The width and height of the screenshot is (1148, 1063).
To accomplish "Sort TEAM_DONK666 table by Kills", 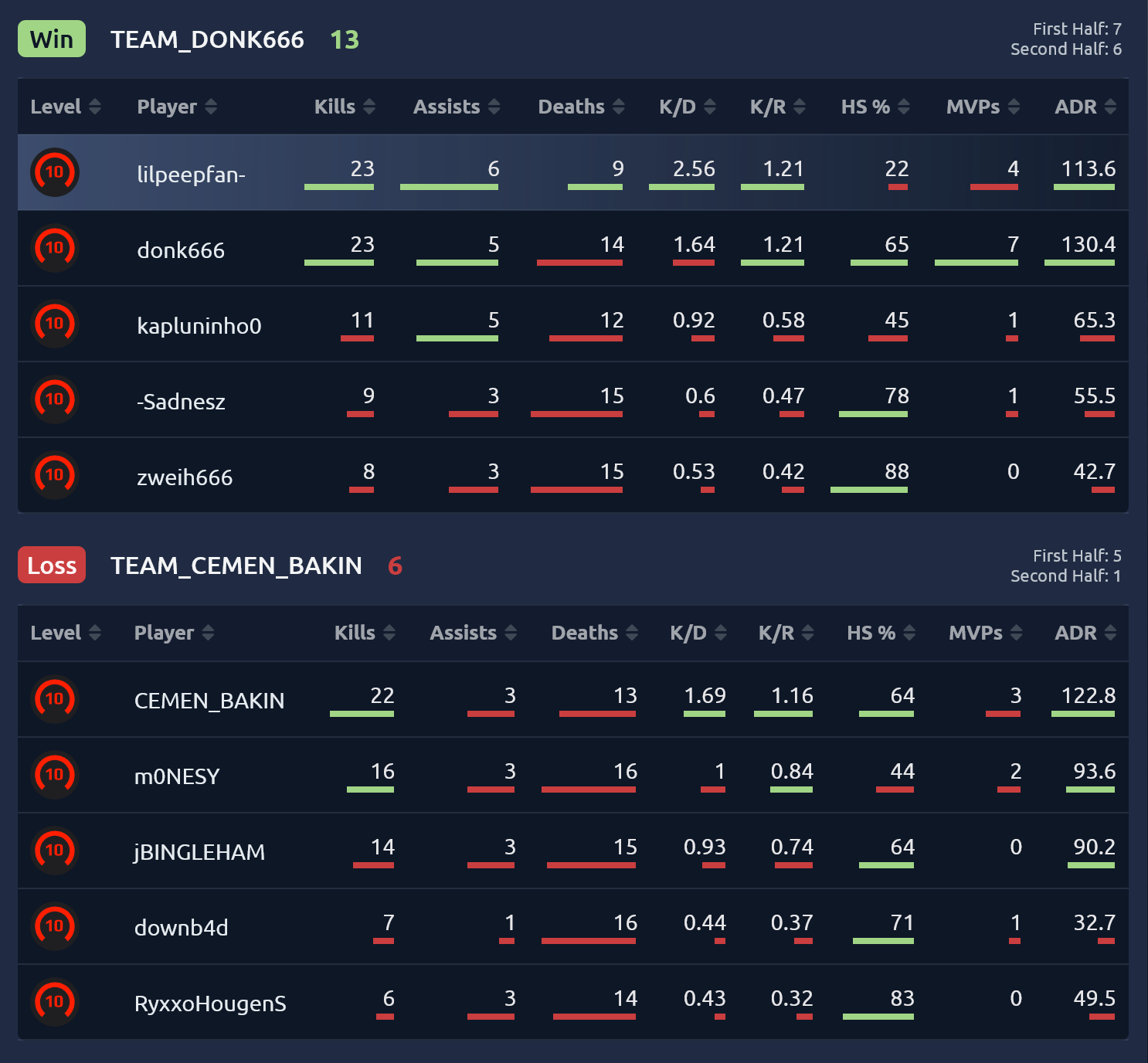I will [345, 107].
